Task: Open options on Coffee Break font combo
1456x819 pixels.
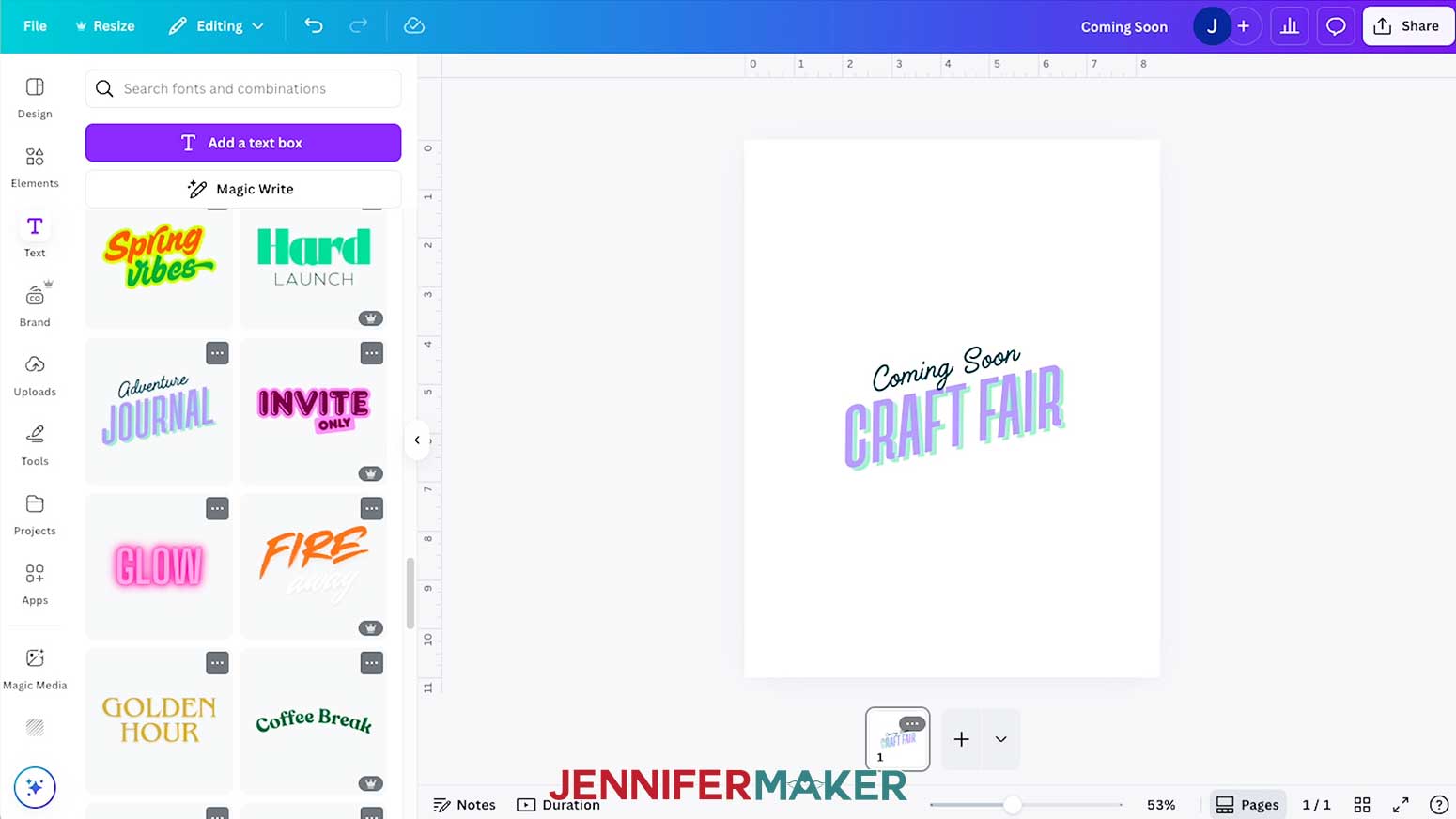Action: point(372,662)
